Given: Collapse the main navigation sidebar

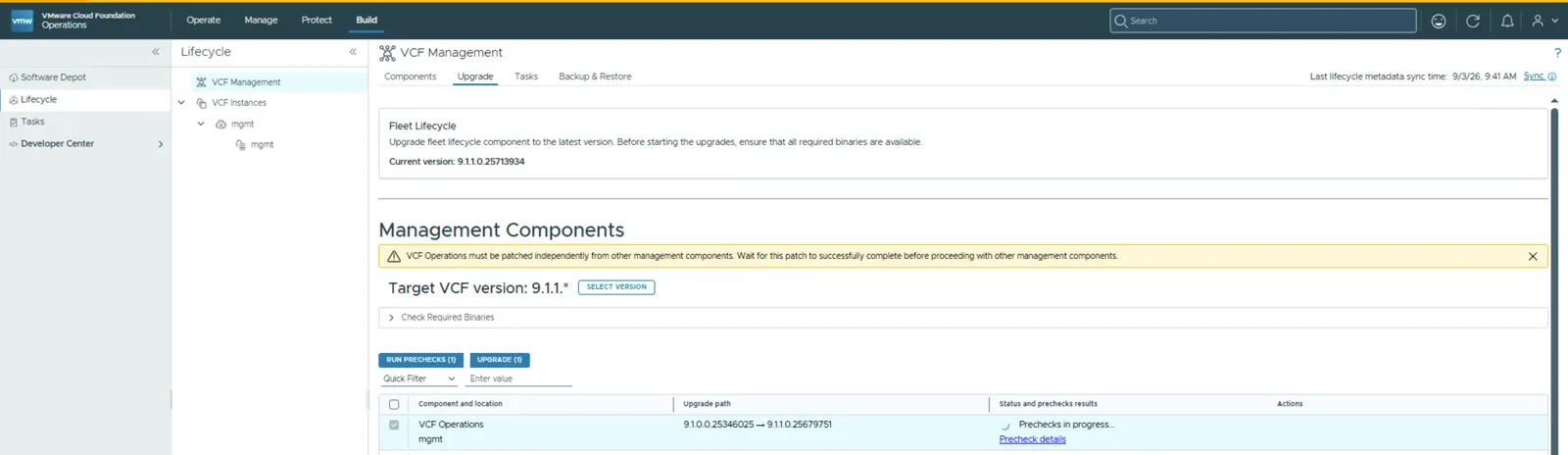Looking at the screenshot, I should click(x=156, y=52).
